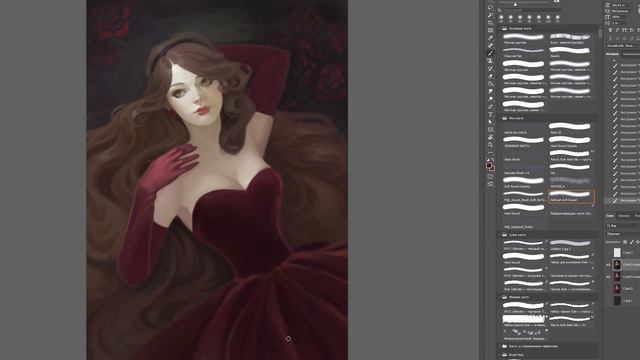The height and width of the screenshot is (360, 640).
Task: Click the brush size slider handle
Action: (515, 4)
